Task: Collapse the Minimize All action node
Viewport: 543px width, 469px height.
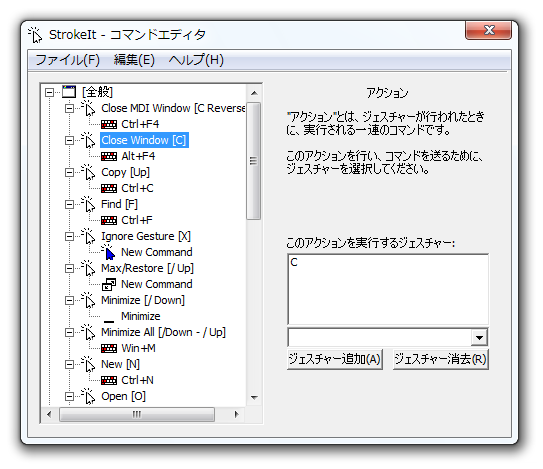Action: [x=69, y=333]
